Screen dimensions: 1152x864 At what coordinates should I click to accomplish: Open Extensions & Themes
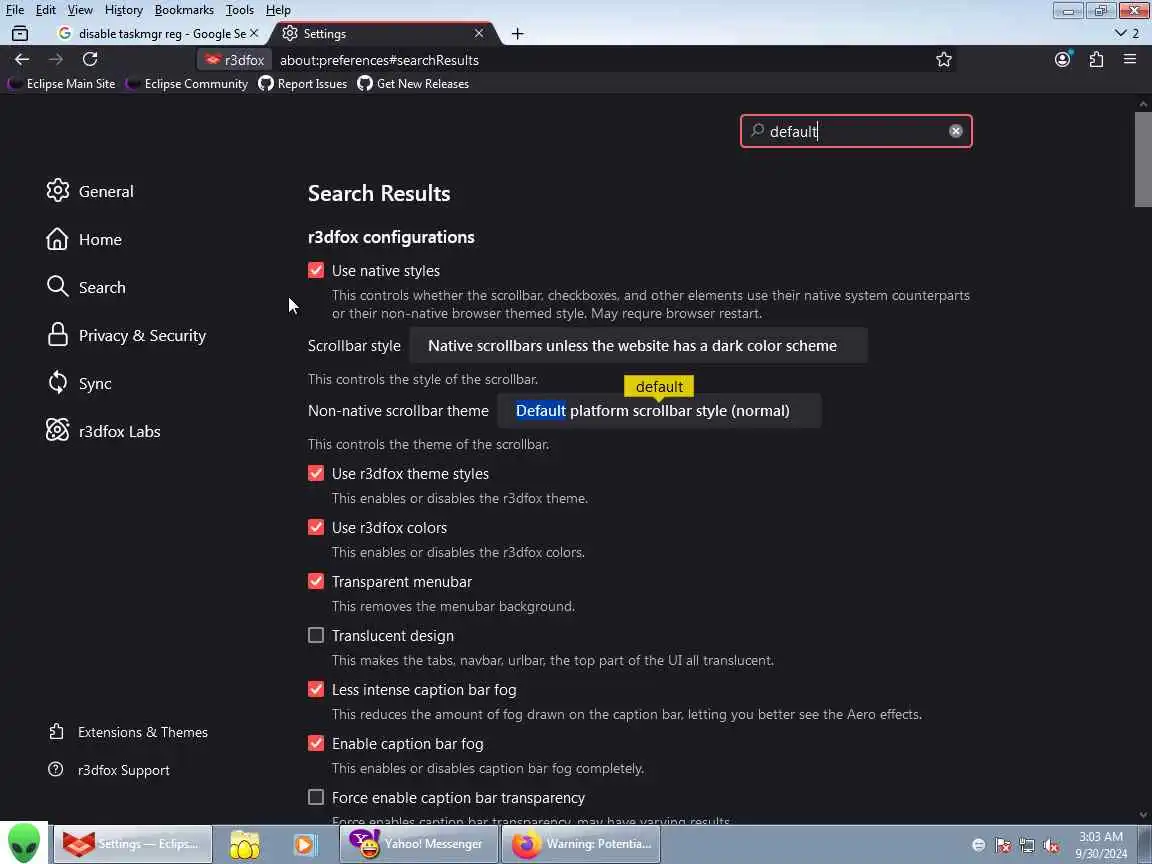coord(128,732)
